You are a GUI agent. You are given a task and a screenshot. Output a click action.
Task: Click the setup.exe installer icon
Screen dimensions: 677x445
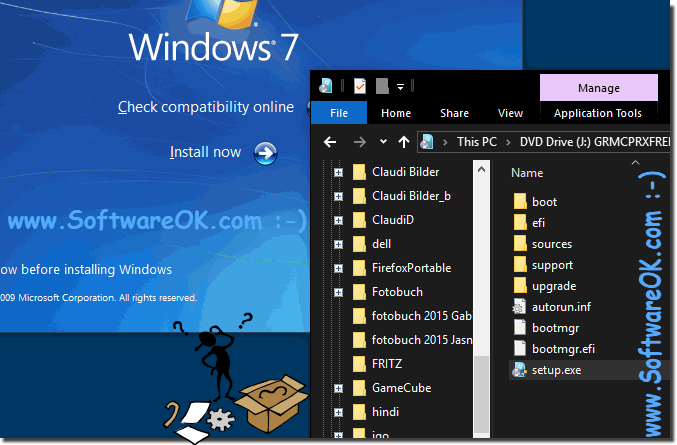[x=519, y=370]
